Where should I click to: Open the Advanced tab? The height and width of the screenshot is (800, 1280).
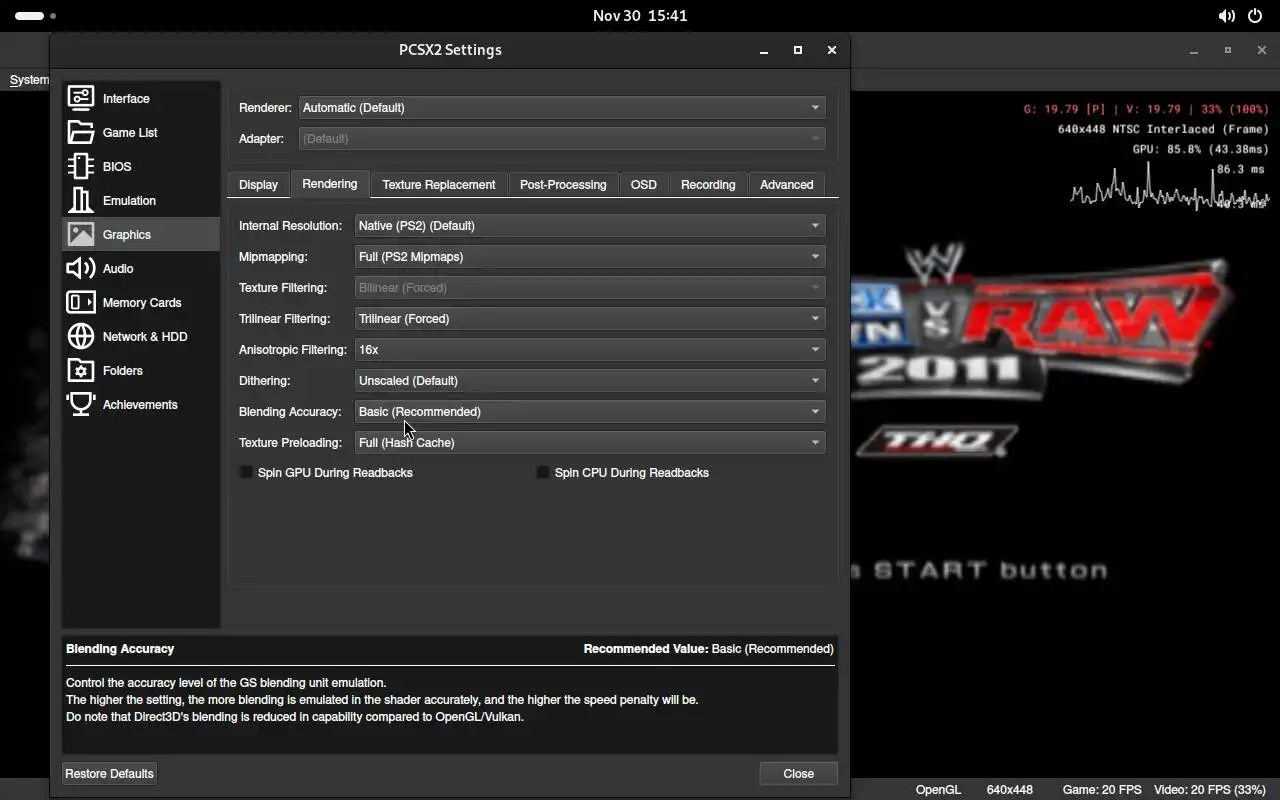point(787,184)
